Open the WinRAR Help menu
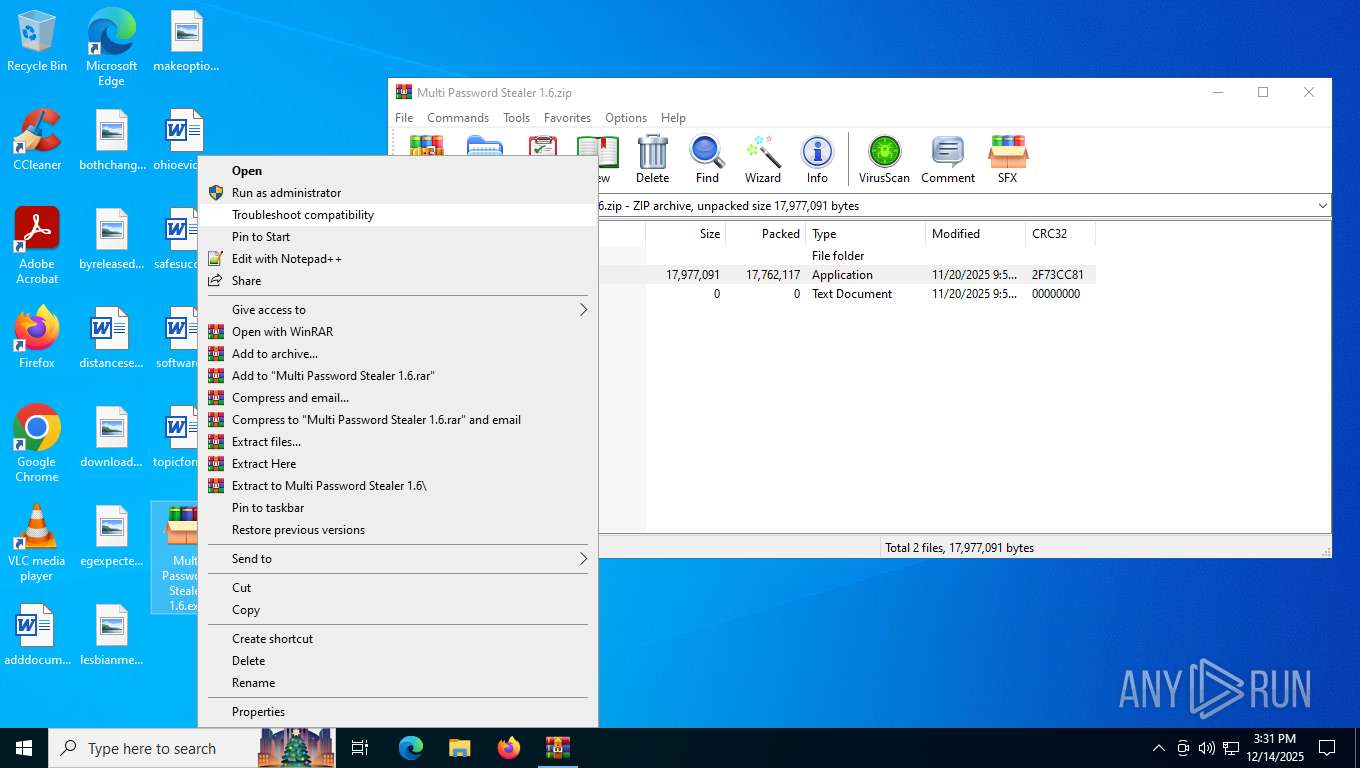The height and width of the screenshot is (768, 1360). coord(673,118)
